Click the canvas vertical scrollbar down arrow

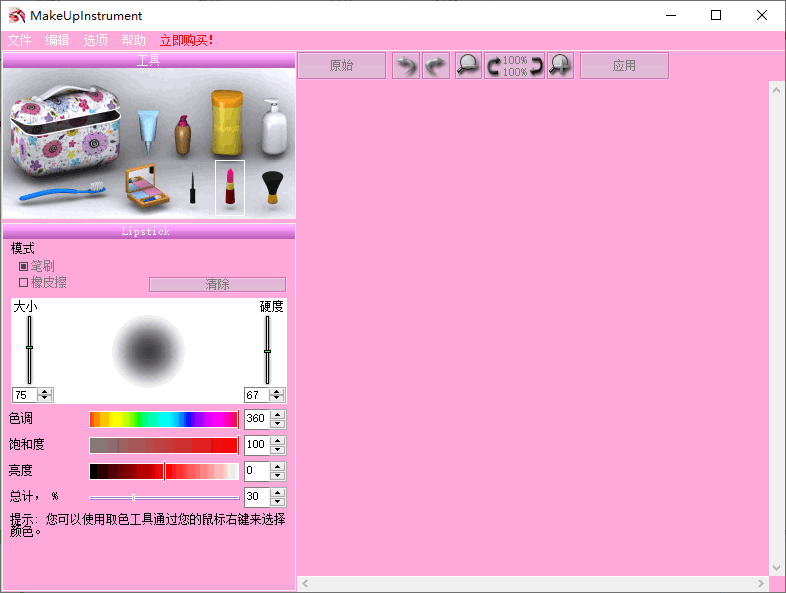click(776, 567)
